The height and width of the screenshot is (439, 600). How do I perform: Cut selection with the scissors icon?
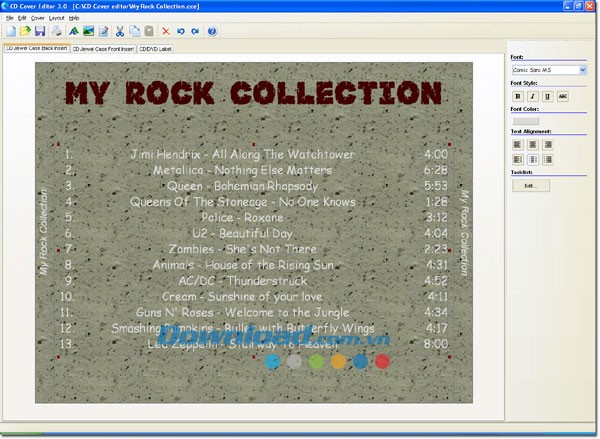click(x=120, y=31)
